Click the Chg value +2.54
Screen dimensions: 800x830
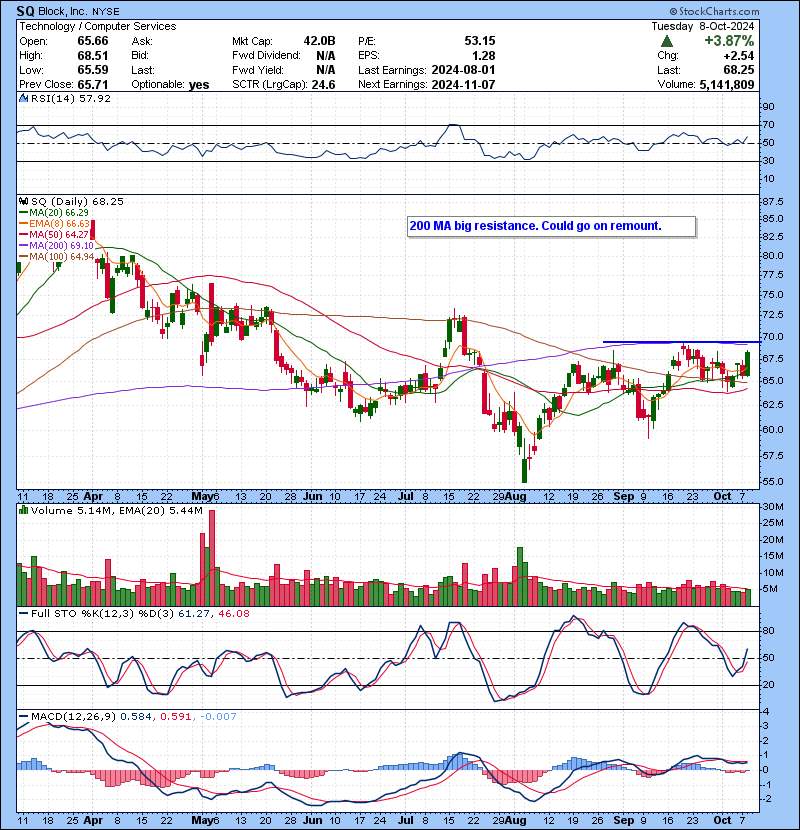tap(739, 56)
